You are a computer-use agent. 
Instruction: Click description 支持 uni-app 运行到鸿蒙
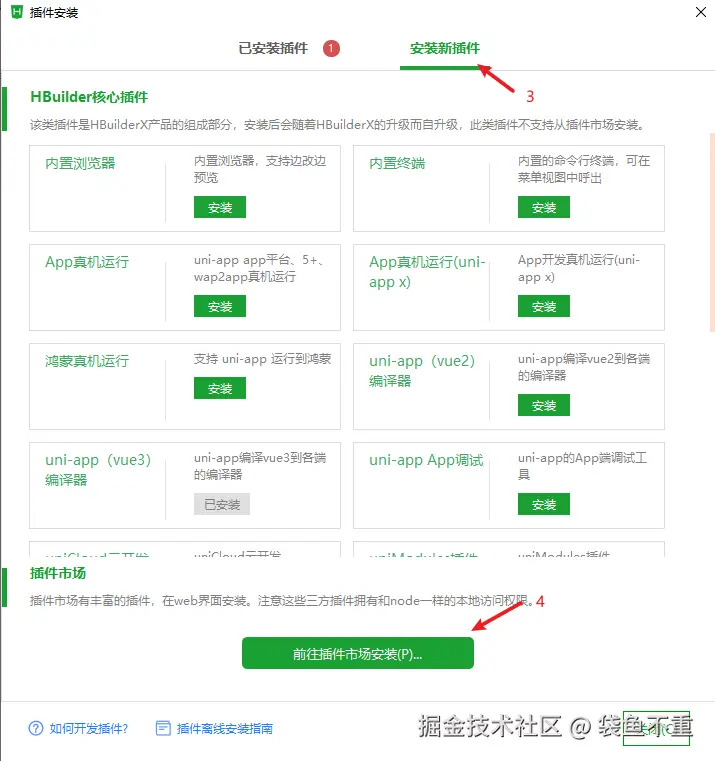coord(262,359)
